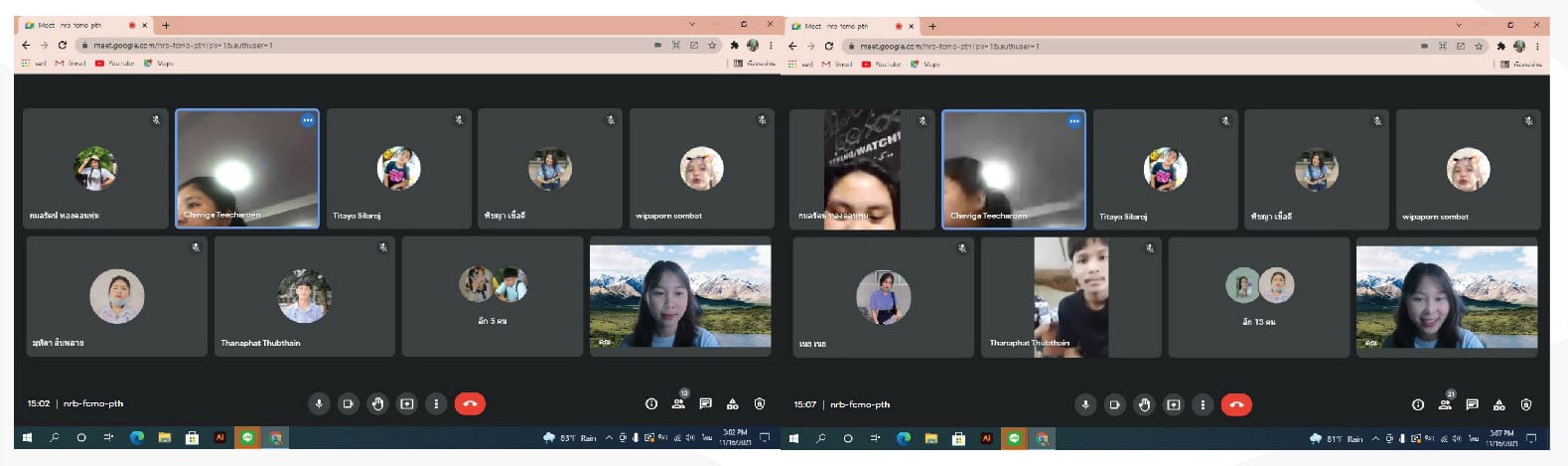Bookmark page with star in left browser

pos(712,45)
